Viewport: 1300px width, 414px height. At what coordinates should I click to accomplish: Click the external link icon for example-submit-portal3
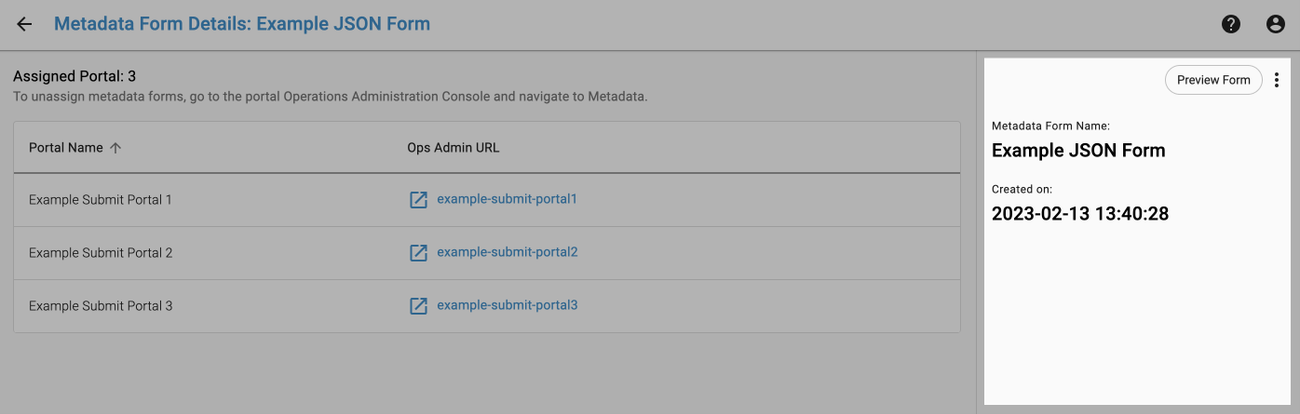pyautogui.click(x=419, y=306)
